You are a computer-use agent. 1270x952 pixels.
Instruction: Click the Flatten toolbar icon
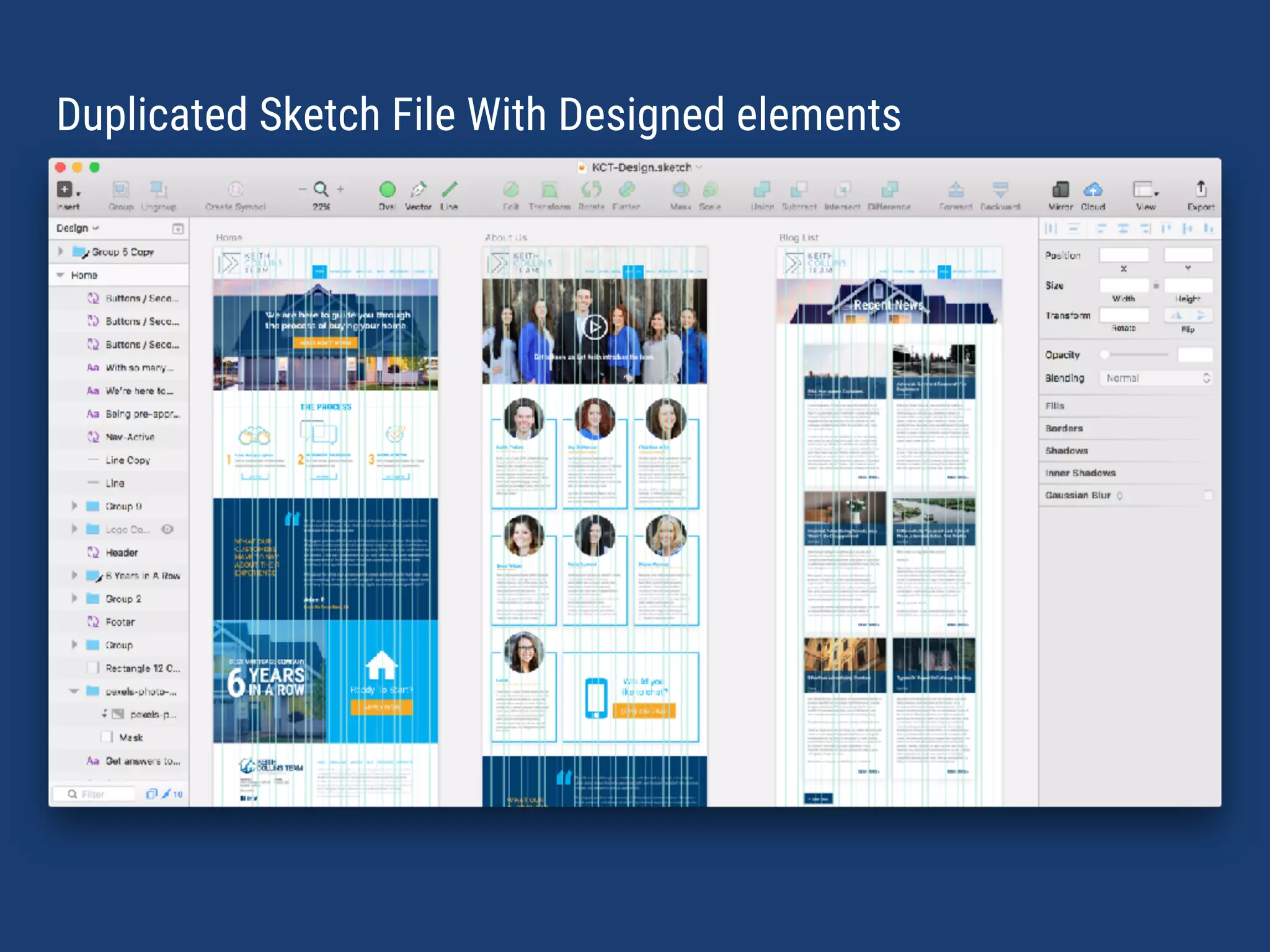(626, 189)
